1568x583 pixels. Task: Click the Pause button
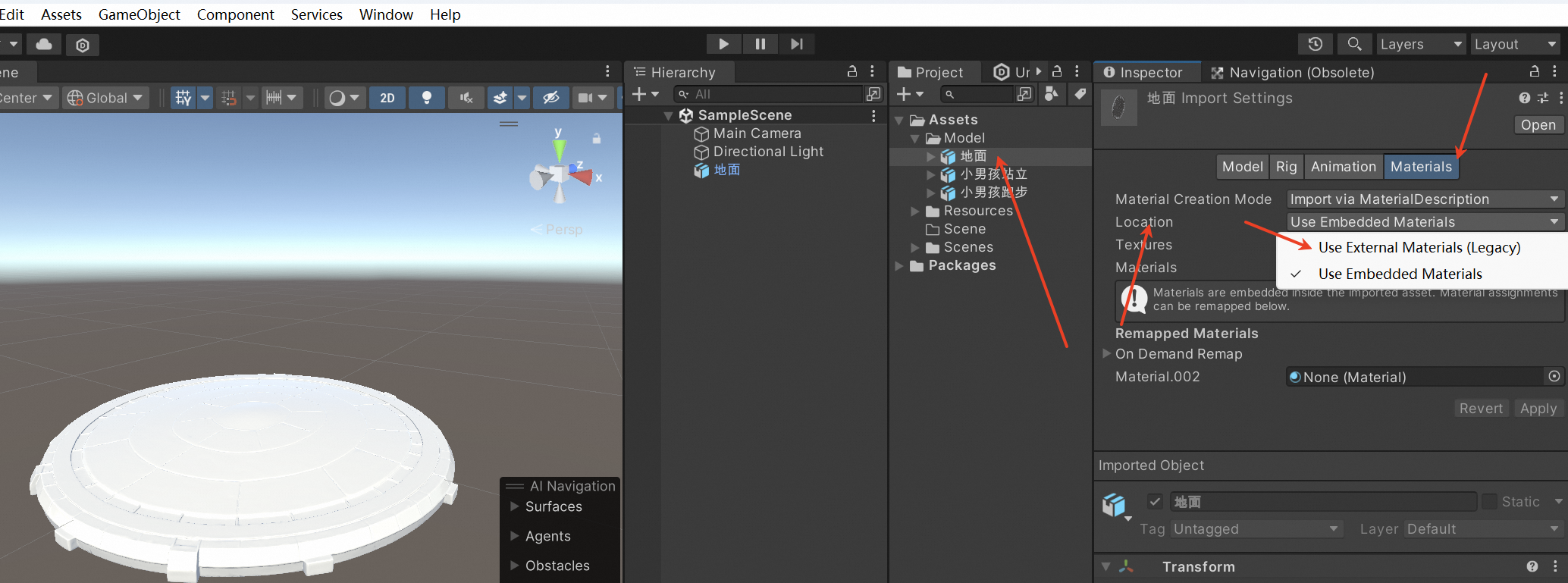(x=760, y=44)
